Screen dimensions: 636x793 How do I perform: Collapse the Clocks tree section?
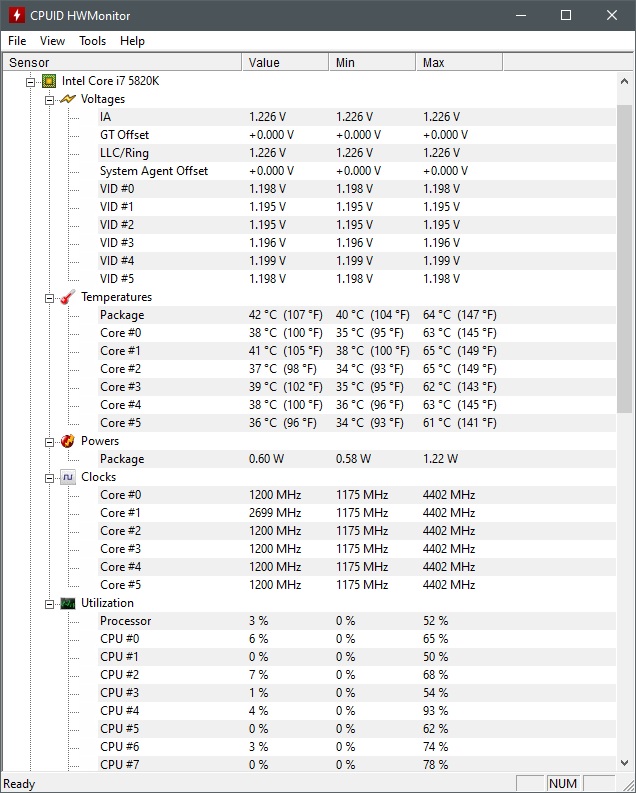click(49, 477)
